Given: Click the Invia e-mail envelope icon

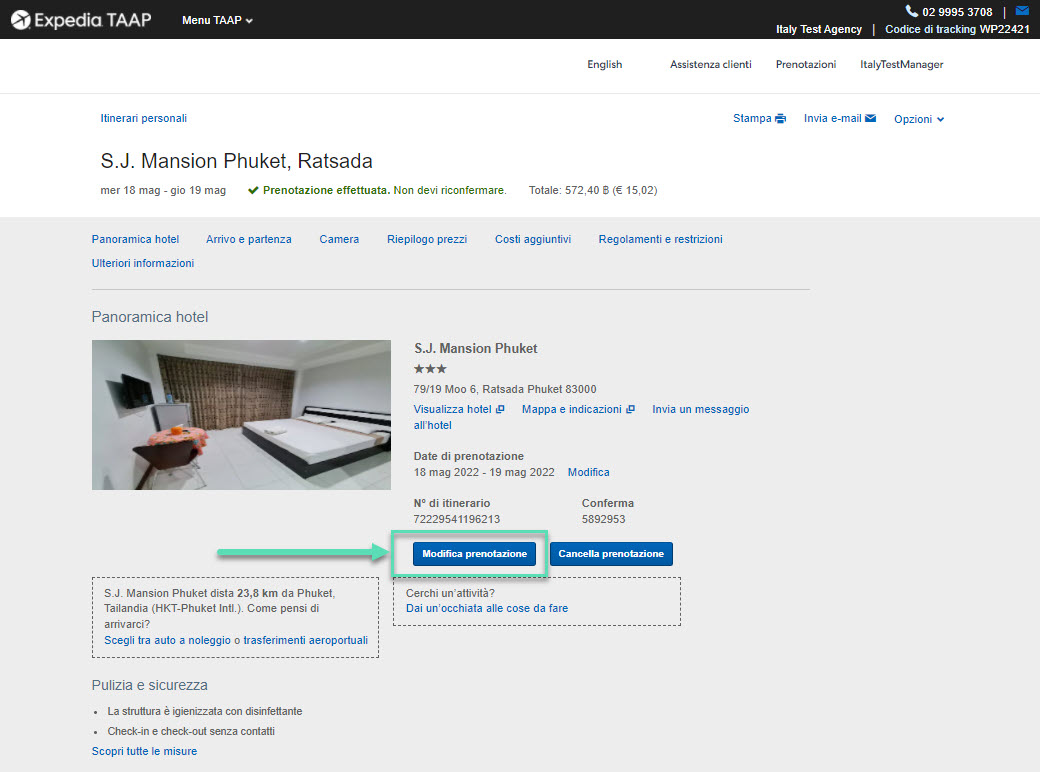Looking at the screenshot, I should tap(870, 118).
